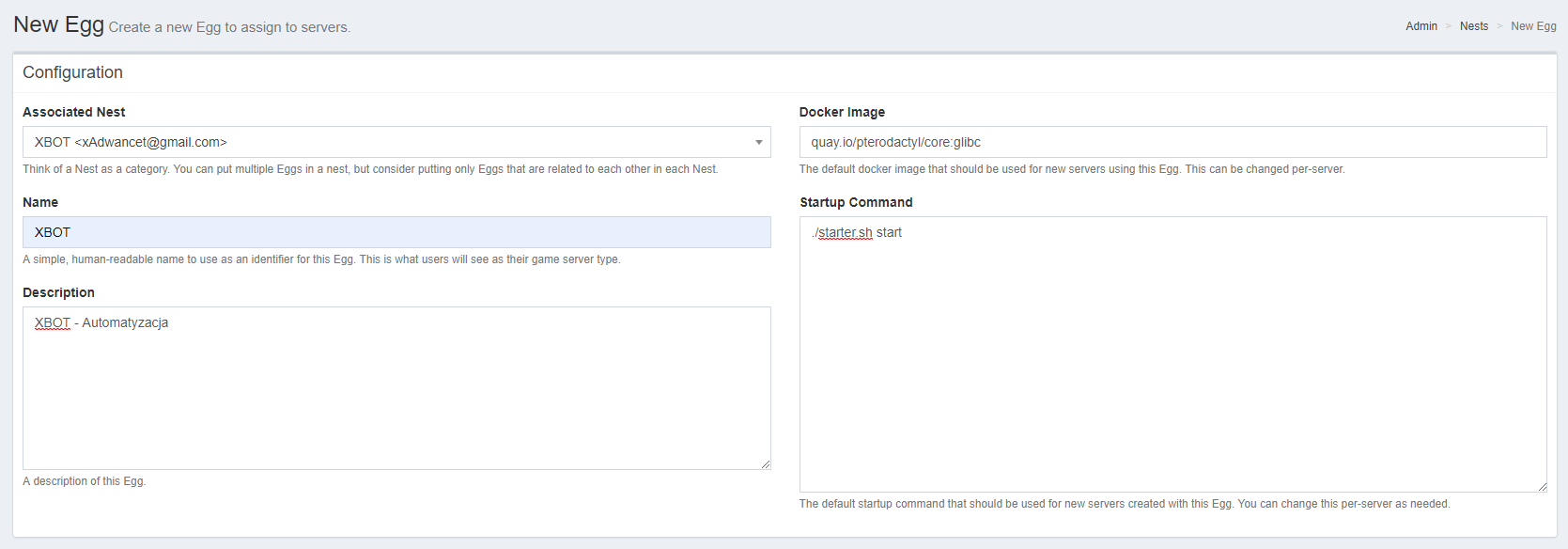This screenshot has height=549, width=1568.
Task: Click the Configuration panel heading
Action: (72, 72)
